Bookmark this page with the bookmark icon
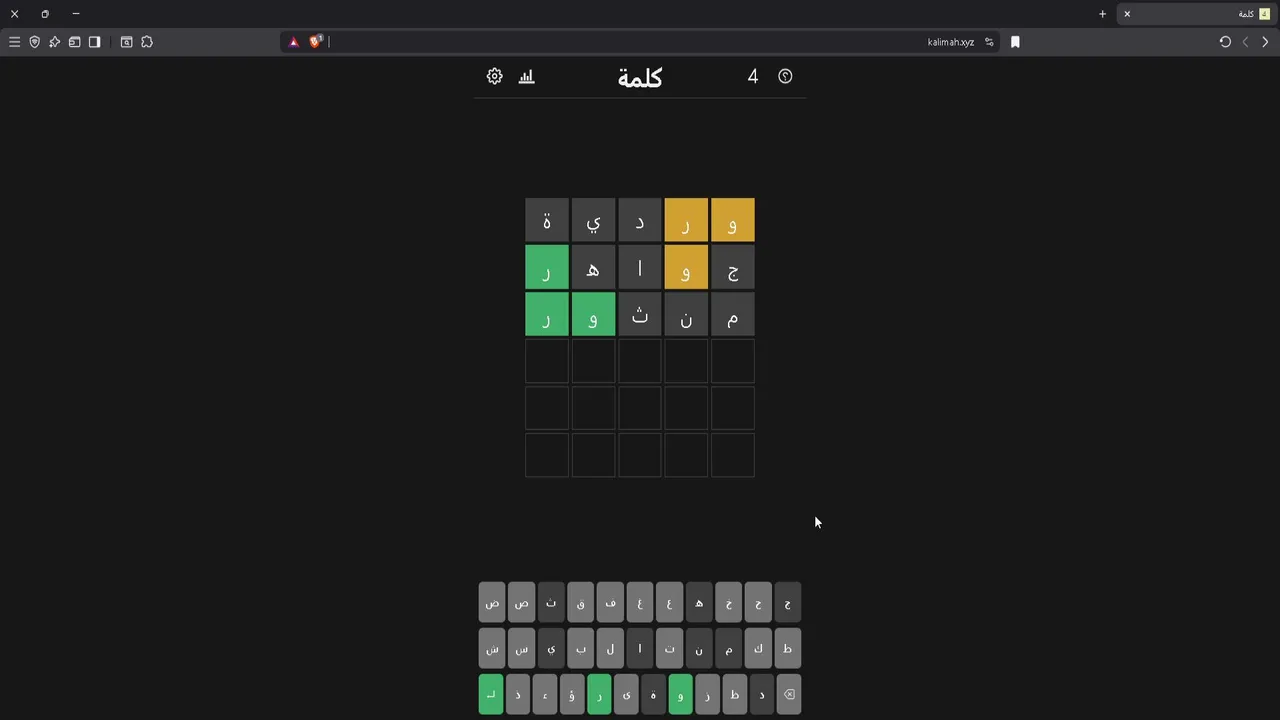 pos(1015,42)
